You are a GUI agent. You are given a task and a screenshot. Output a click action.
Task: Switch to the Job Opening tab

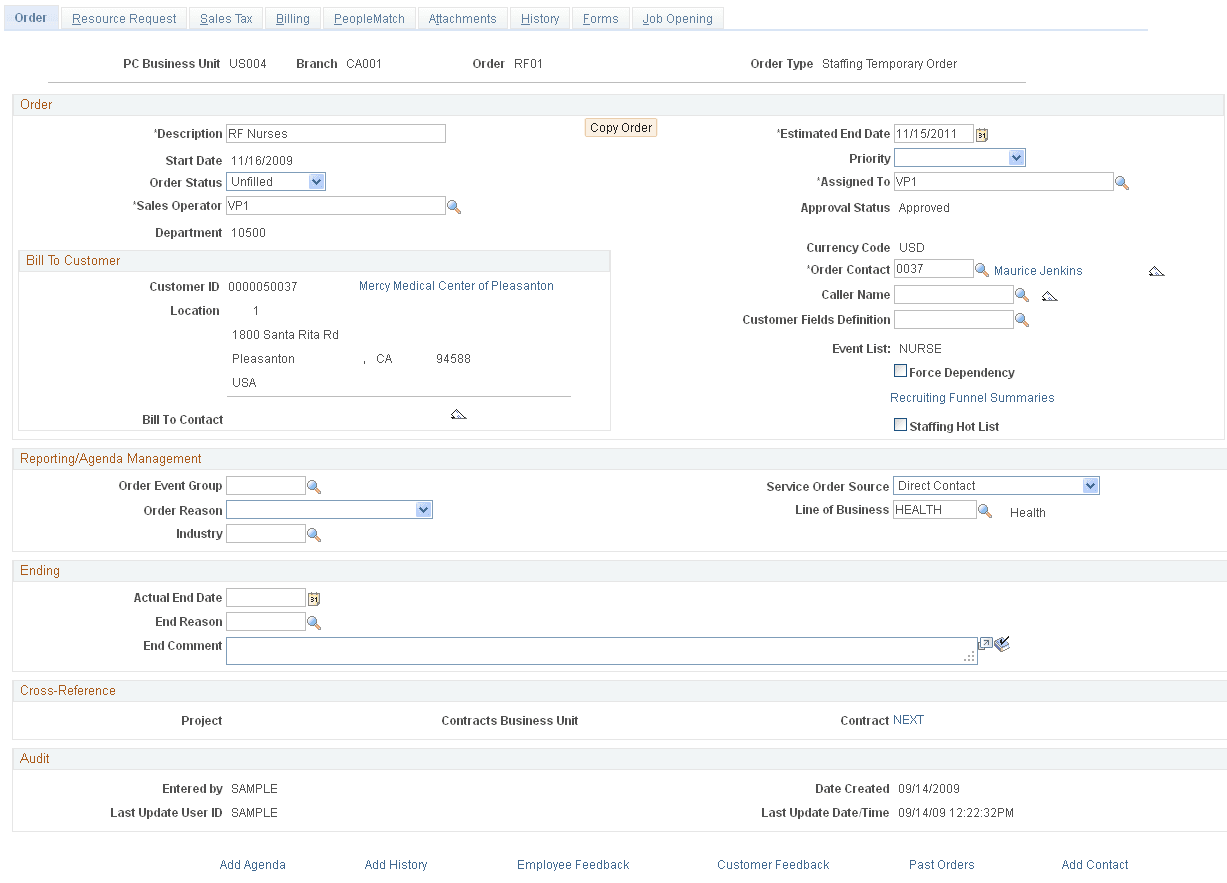pyautogui.click(x=677, y=18)
